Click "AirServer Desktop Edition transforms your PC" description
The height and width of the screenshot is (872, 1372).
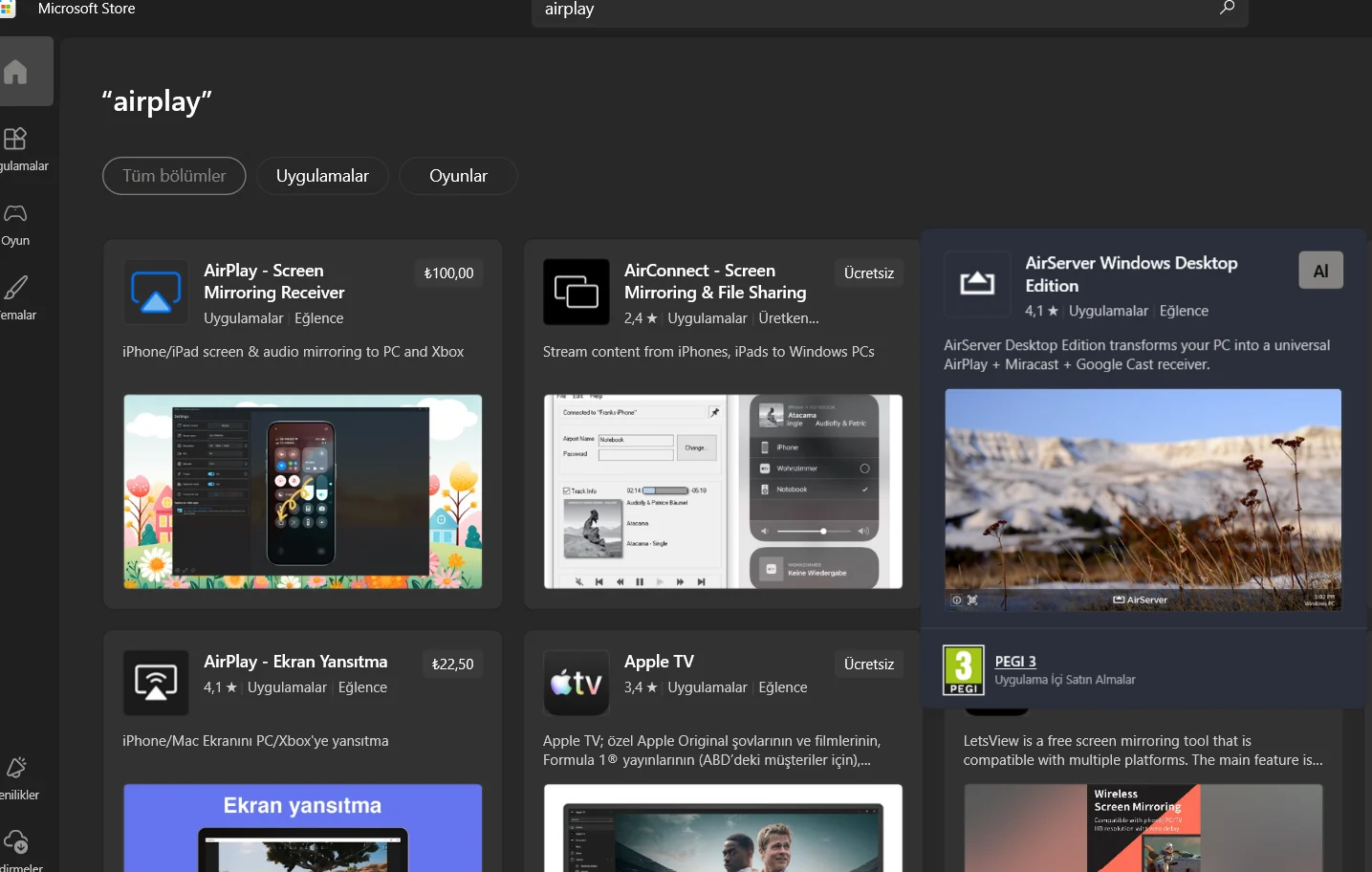[x=1137, y=355]
